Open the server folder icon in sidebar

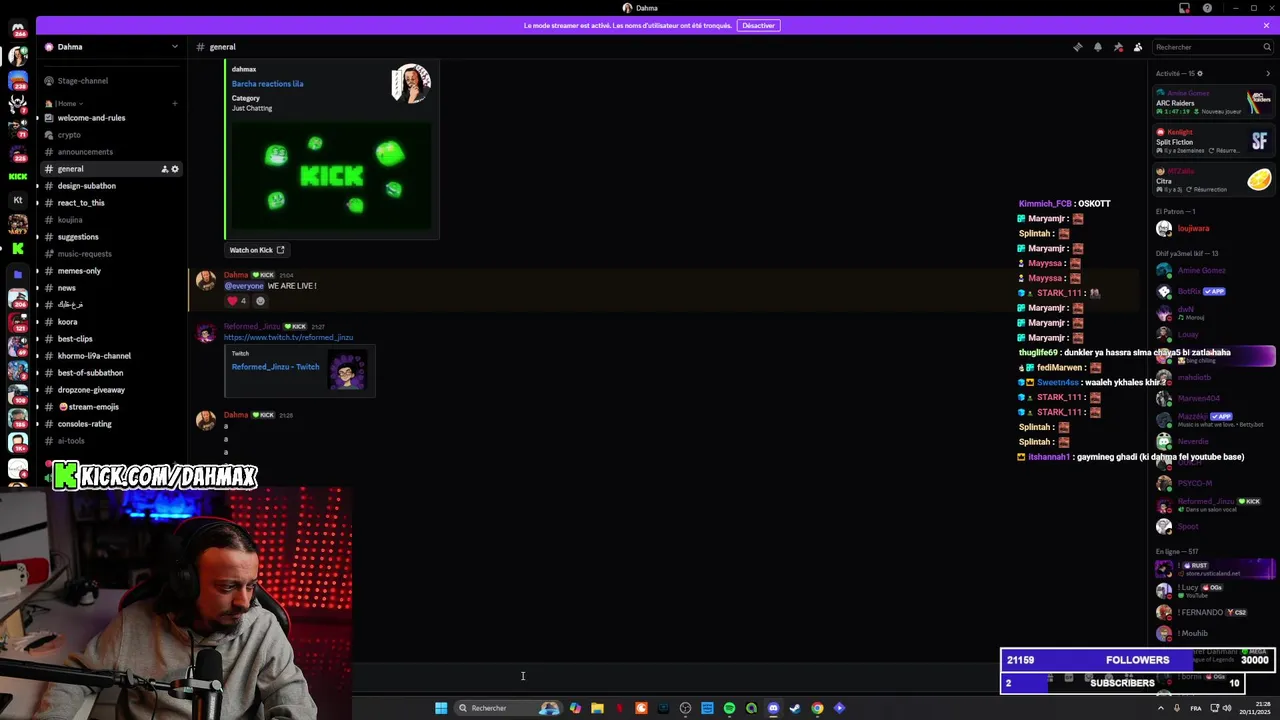(x=18, y=274)
